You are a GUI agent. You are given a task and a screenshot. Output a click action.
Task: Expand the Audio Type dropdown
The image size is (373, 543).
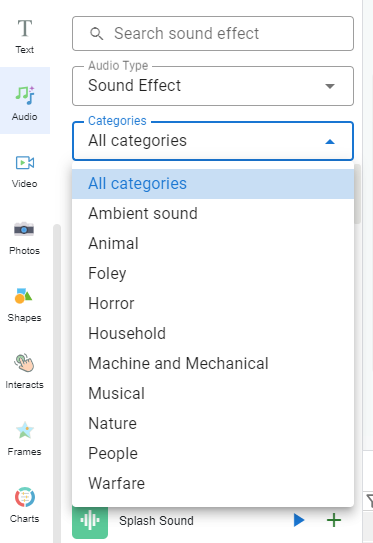tap(213, 86)
